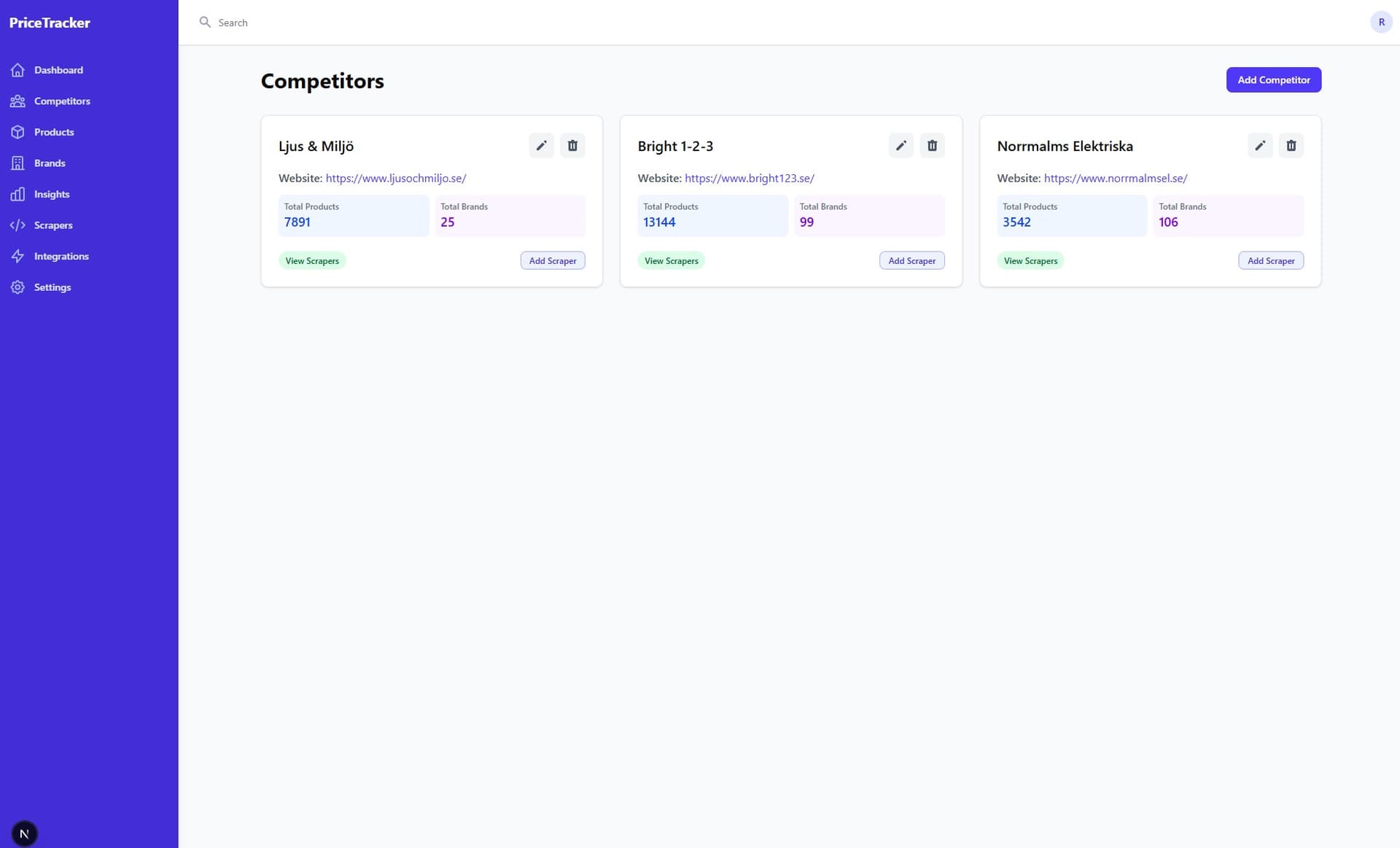1400x848 pixels.
Task: Open the bright123.se website link
Action: [749, 178]
